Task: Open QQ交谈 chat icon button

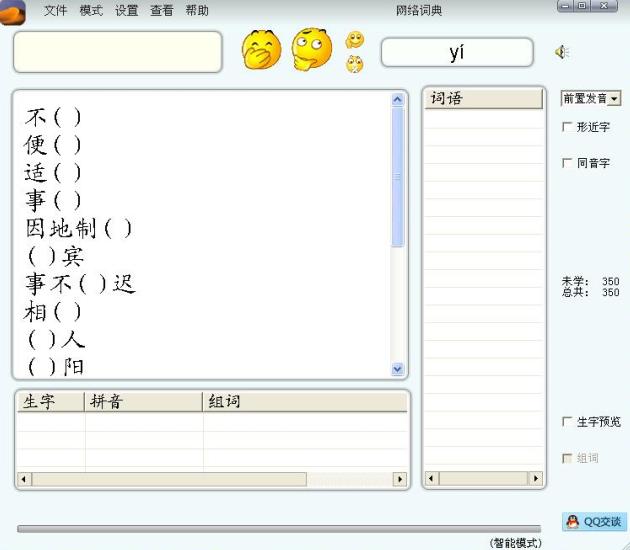Action: [594, 522]
